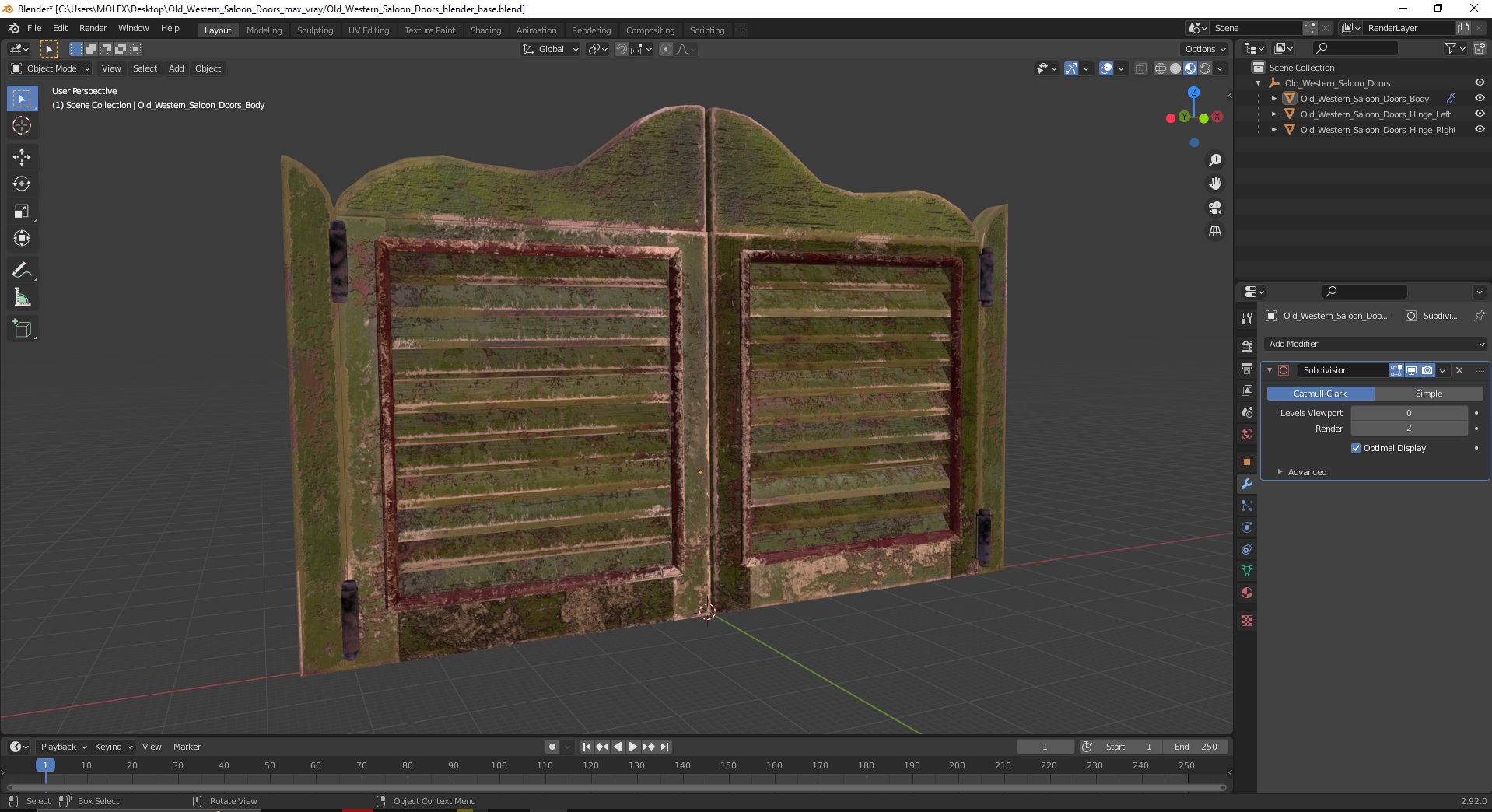This screenshot has width=1492, height=812.
Task: Open the Object Mode dropdown
Action: 51,68
